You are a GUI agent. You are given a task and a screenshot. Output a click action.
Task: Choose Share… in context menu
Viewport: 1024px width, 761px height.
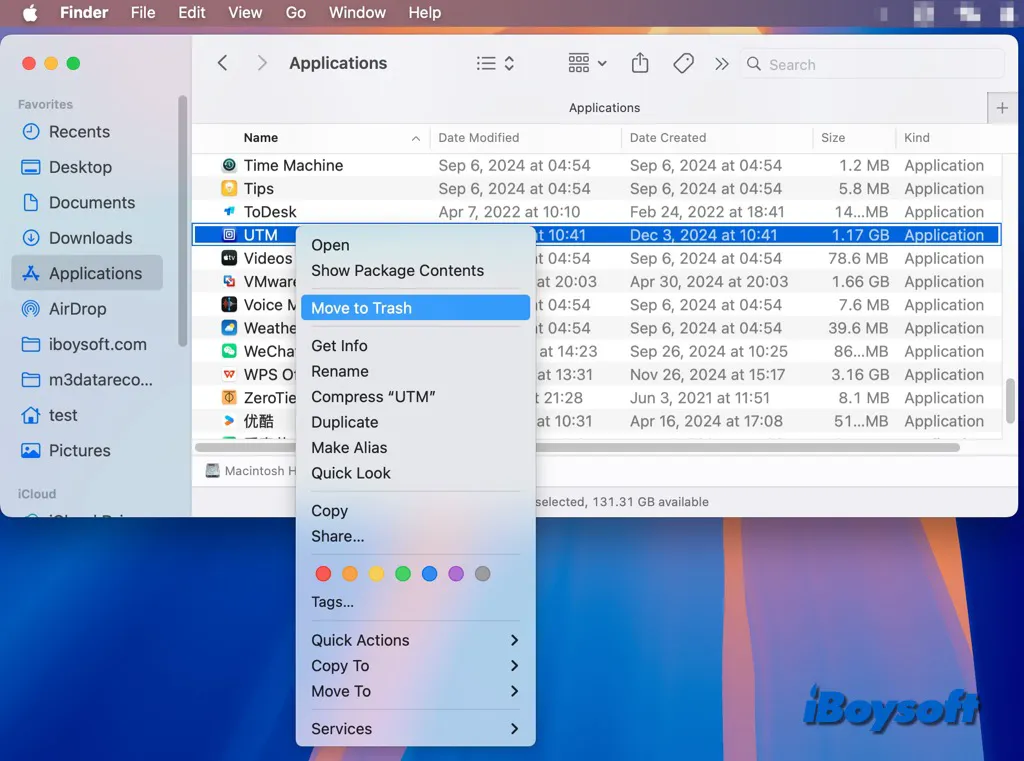(x=415, y=536)
